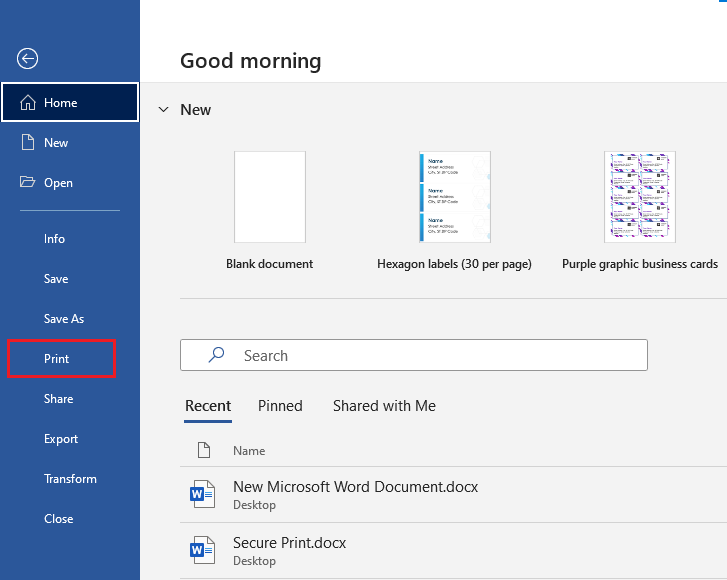Click the Word icon of Secure Print.docx
This screenshot has height=580, width=727.
202,550
